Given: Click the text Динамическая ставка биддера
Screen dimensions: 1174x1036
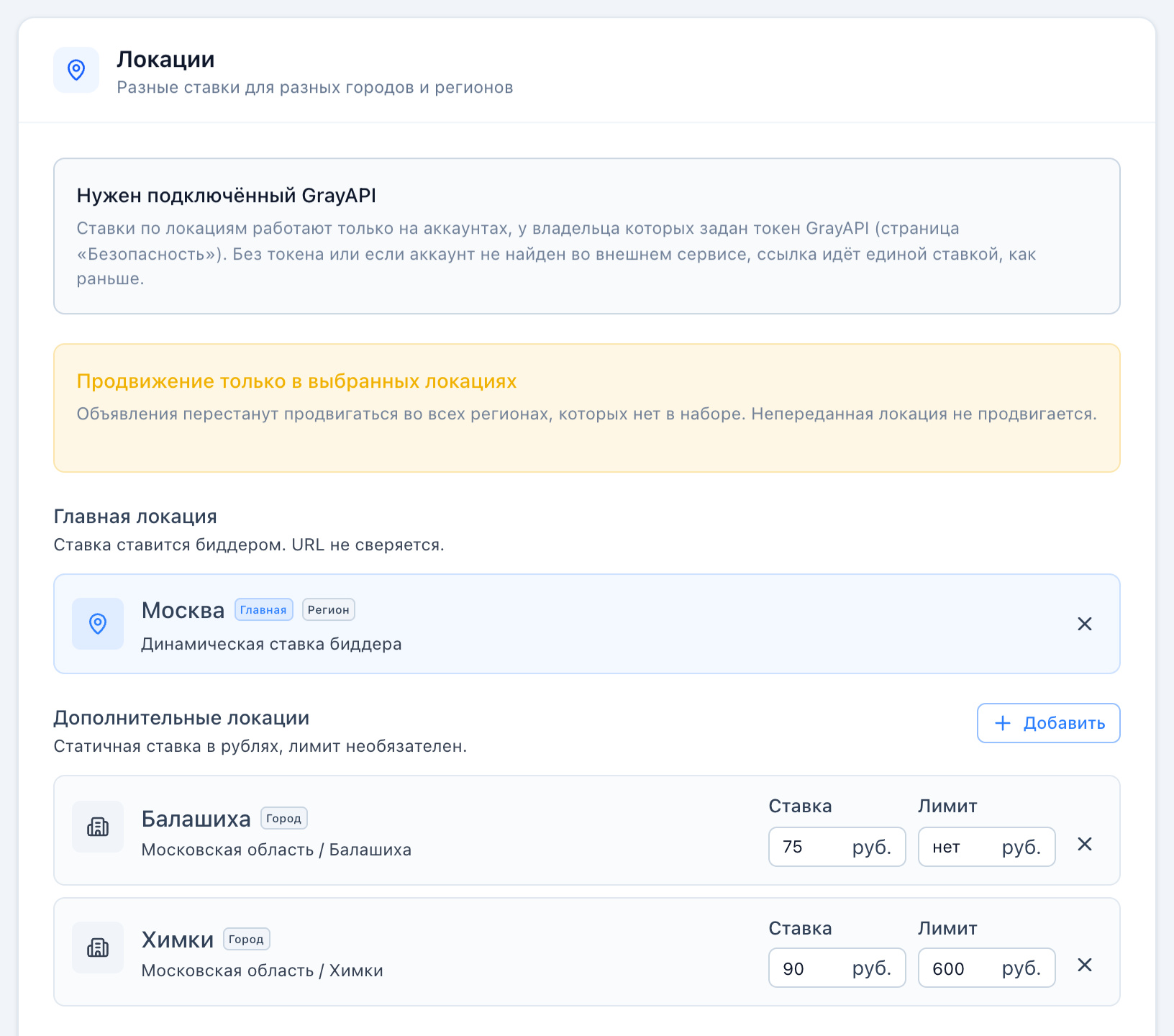Looking at the screenshot, I should pyautogui.click(x=271, y=644).
